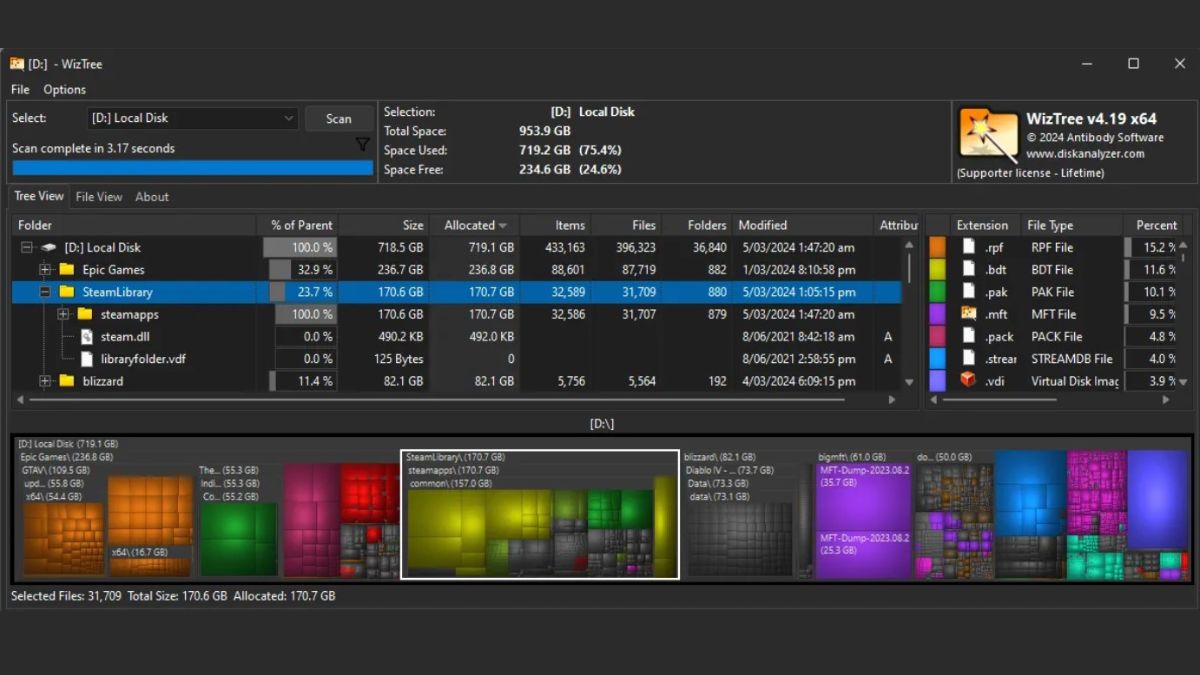Click the WizTree app icon in title bar
Screen dimensions: 1200x675
pyautogui.click(x=17, y=64)
